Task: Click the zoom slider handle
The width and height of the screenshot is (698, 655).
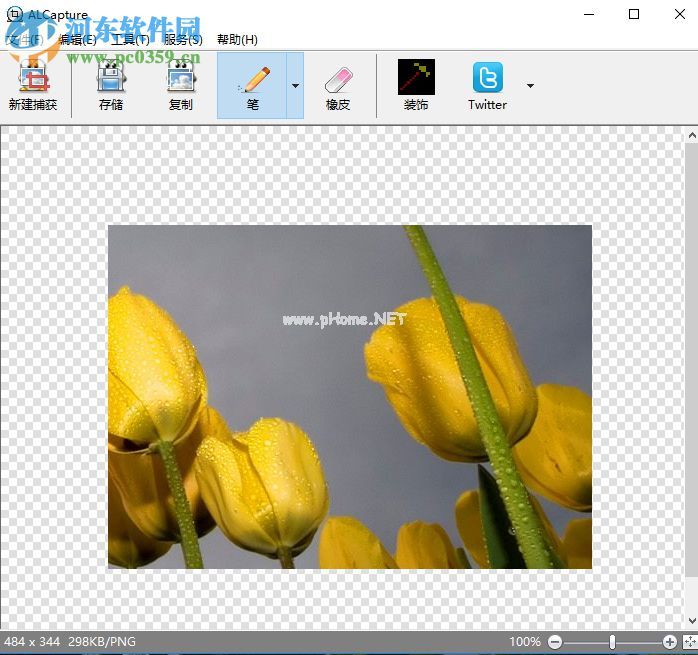Action: 613,642
